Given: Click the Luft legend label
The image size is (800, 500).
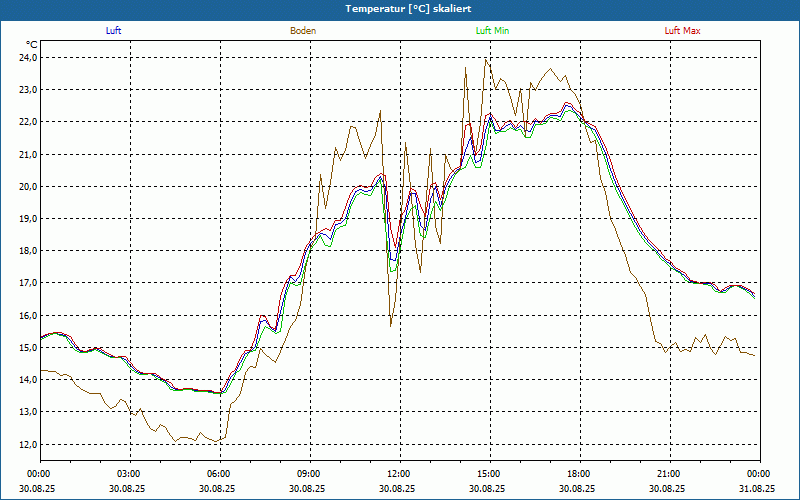Looking at the screenshot, I should [x=113, y=31].
